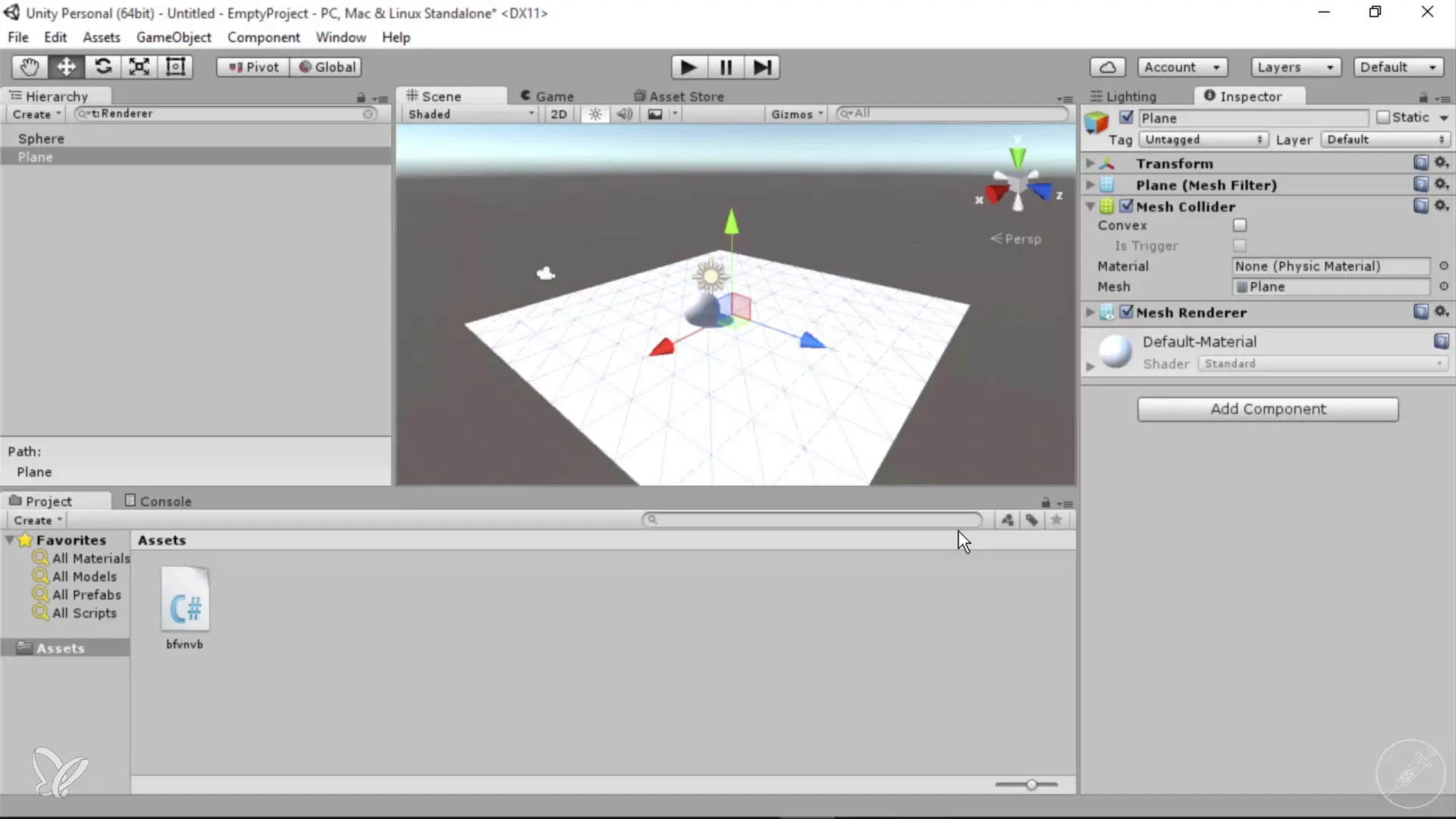The width and height of the screenshot is (1456, 819).
Task: Select the Rotate tool in the toolbar
Action: (x=102, y=67)
